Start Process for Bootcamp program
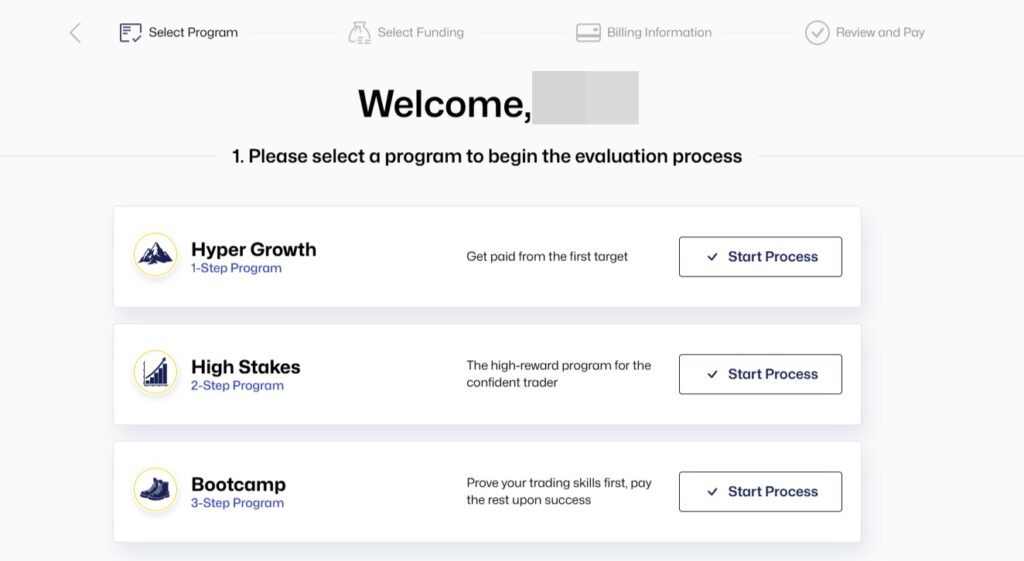The height and width of the screenshot is (561, 1024). tap(760, 492)
